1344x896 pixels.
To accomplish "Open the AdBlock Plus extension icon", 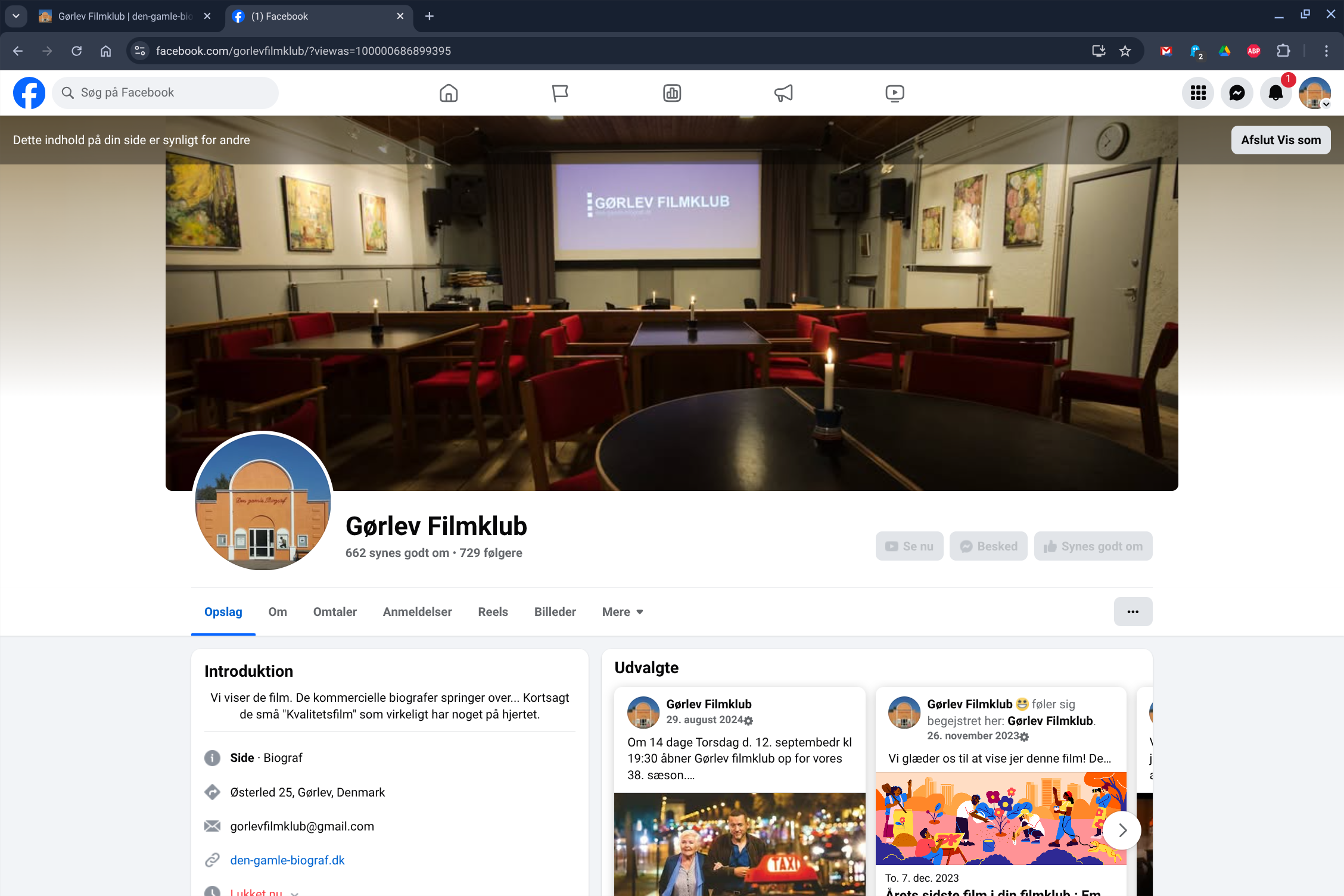I will pyautogui.click(x=1253, y=51).
